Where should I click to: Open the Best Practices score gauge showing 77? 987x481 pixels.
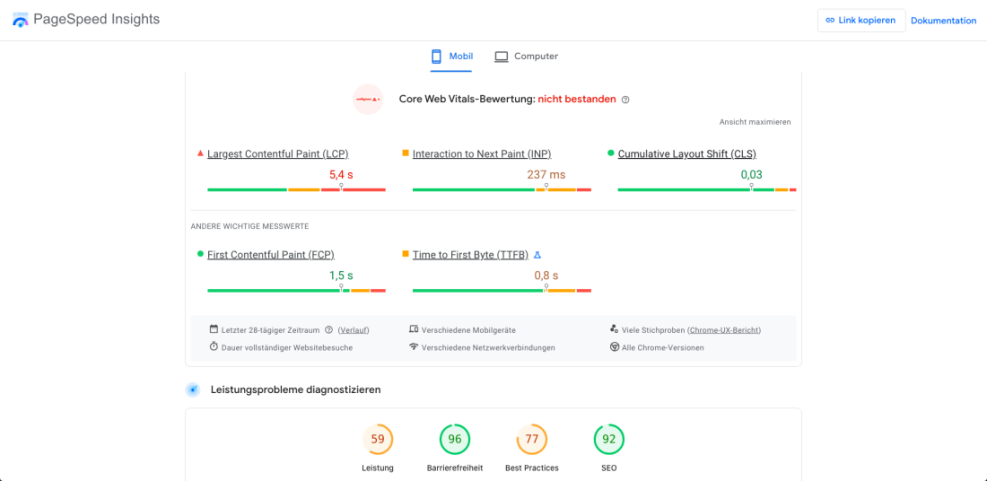(531, 439)
